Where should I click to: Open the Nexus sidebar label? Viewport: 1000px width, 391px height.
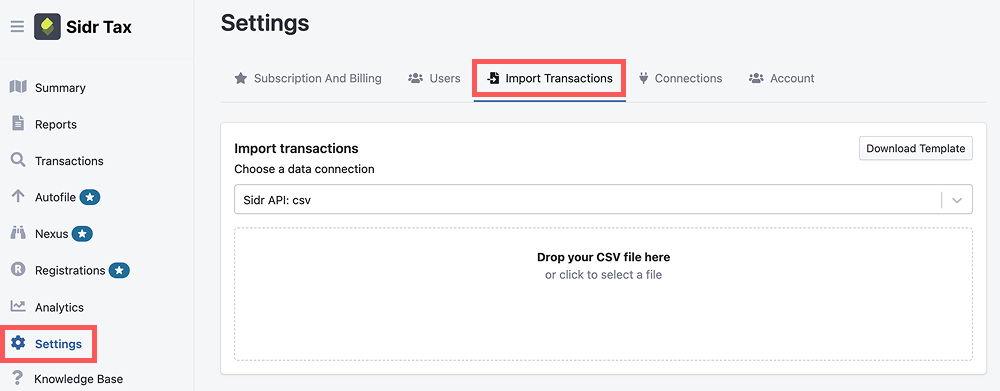click(51, 234)
